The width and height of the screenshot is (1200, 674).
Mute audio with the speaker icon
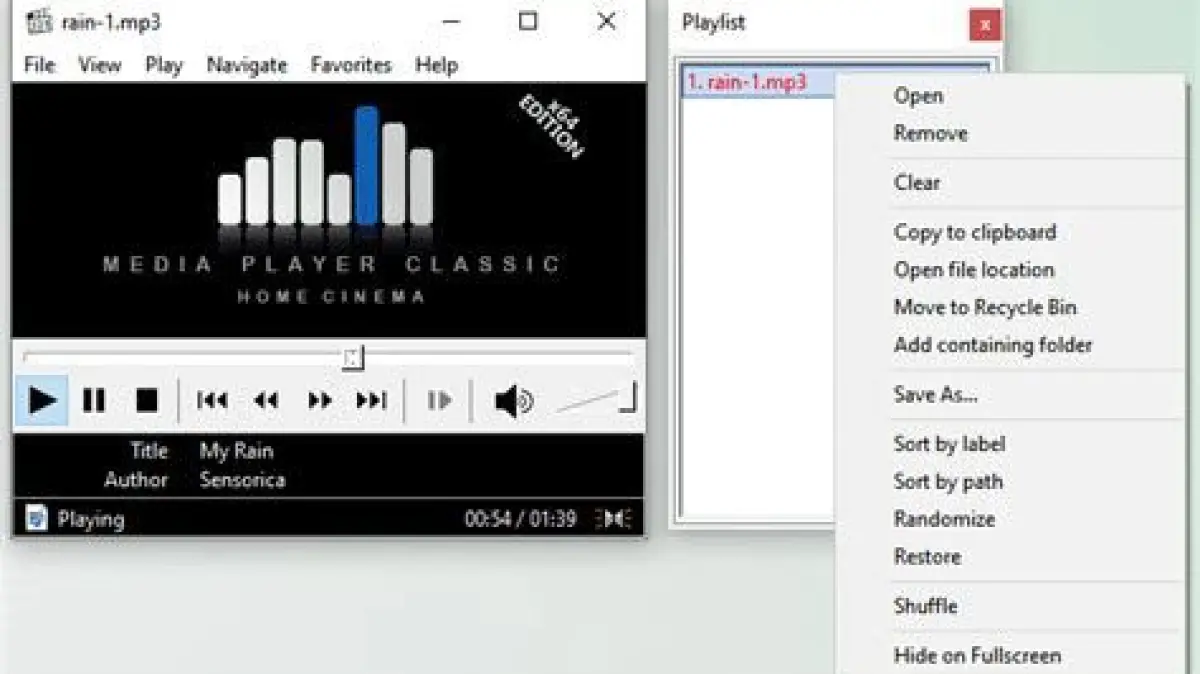coord(513,401)
